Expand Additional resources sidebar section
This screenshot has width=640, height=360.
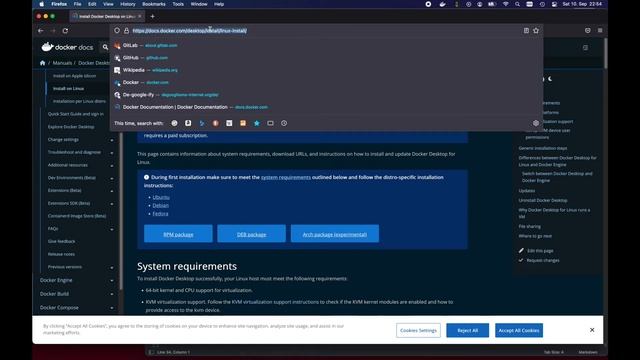point(112,166)
